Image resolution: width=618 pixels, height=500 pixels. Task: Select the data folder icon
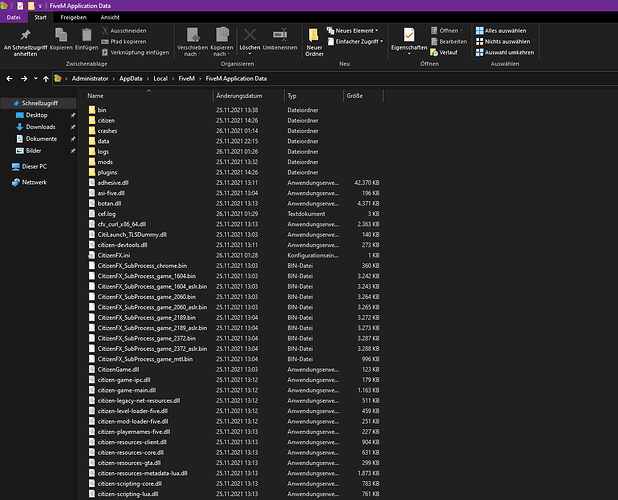click(x=92, y=141)
